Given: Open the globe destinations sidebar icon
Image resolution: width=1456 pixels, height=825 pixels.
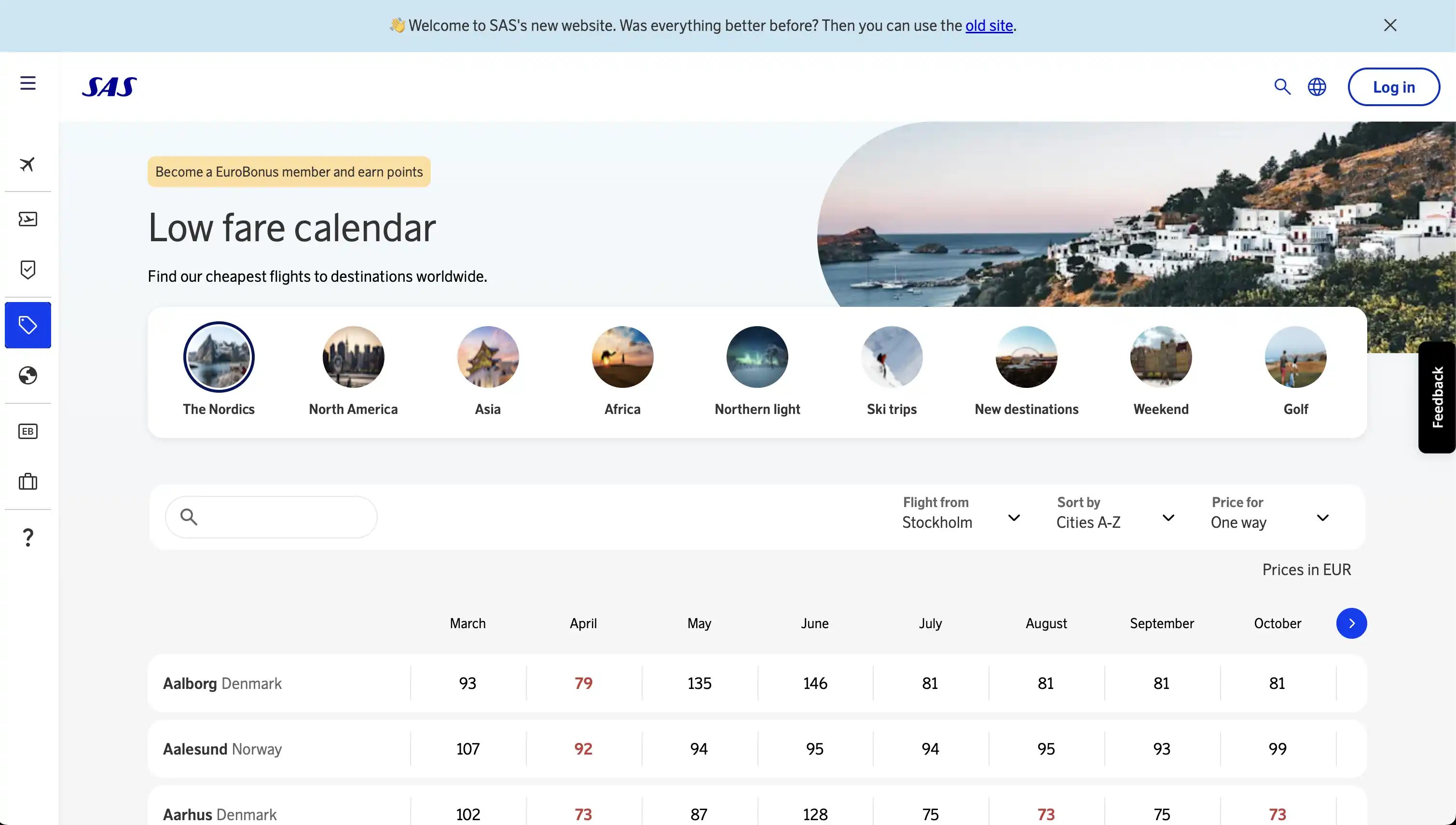Looking at the screenshot, I should (x=28, y=376).
